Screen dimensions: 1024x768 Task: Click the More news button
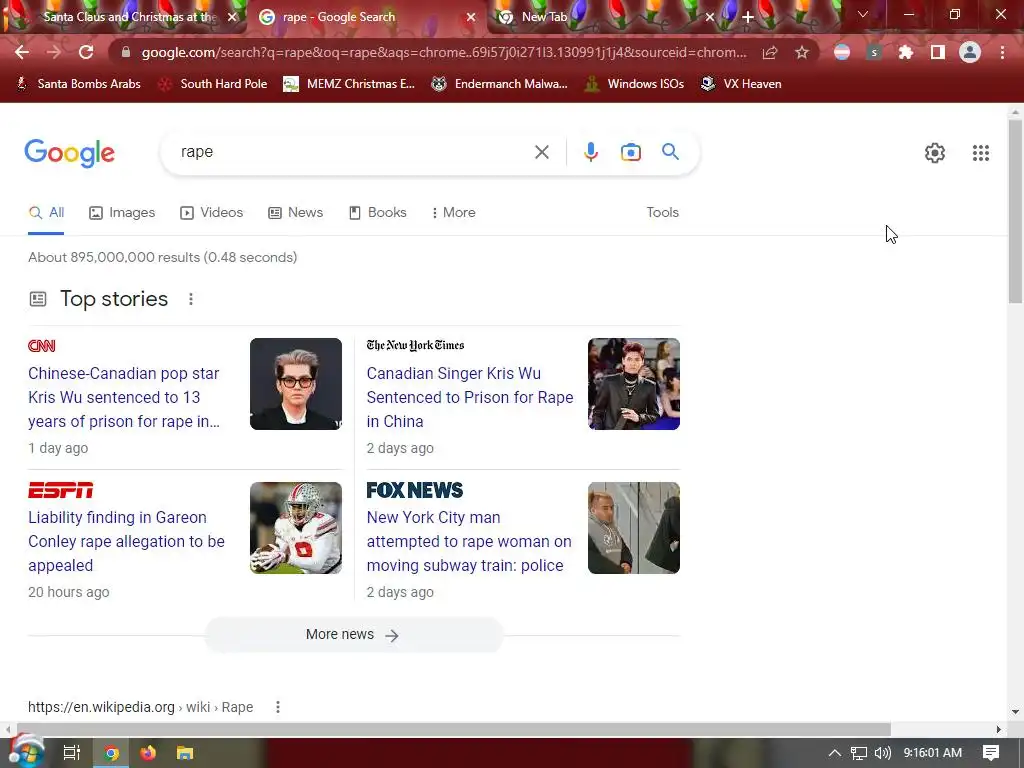(353, 635)
